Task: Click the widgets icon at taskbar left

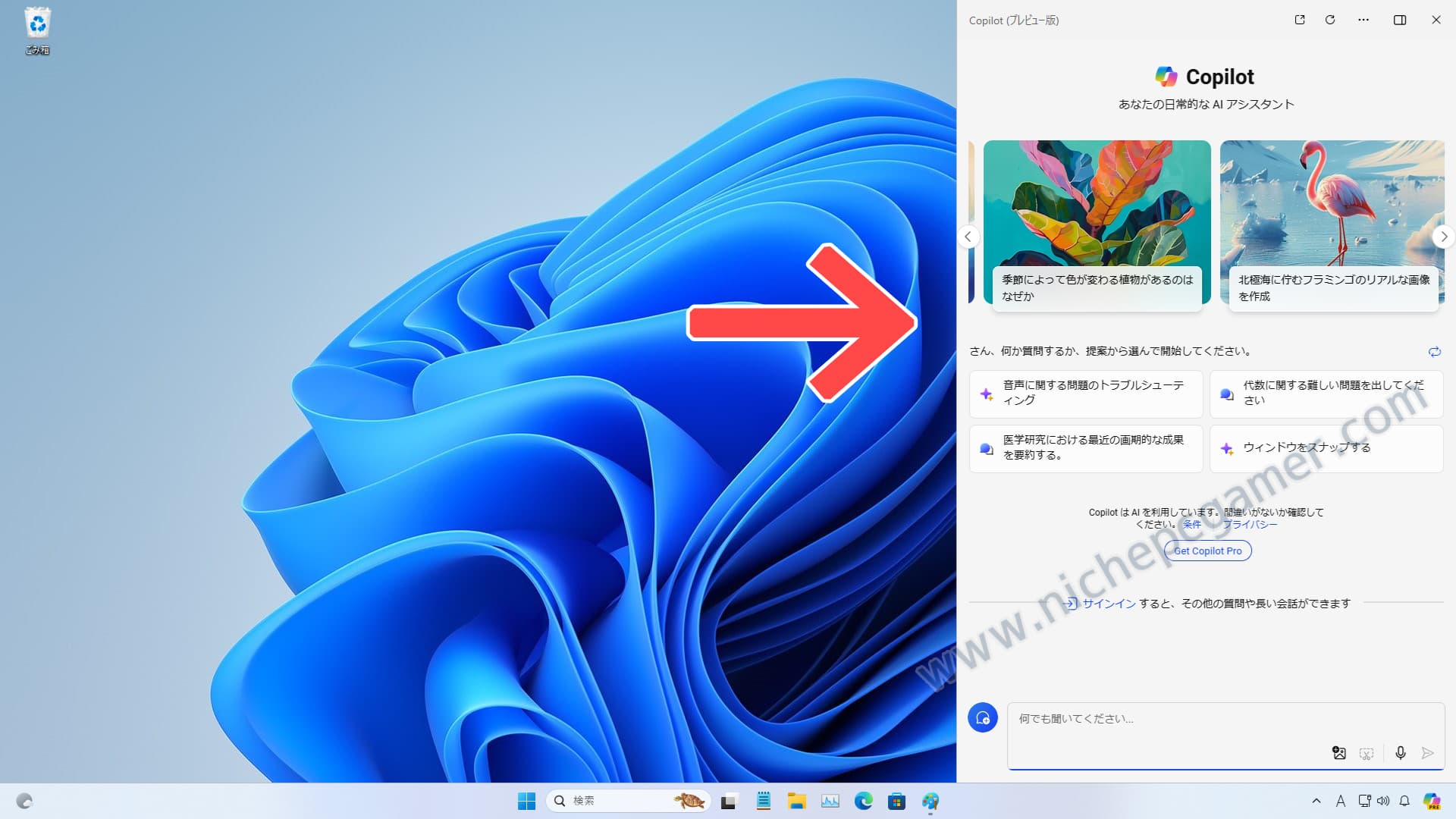Action: (x=24, y=801)
